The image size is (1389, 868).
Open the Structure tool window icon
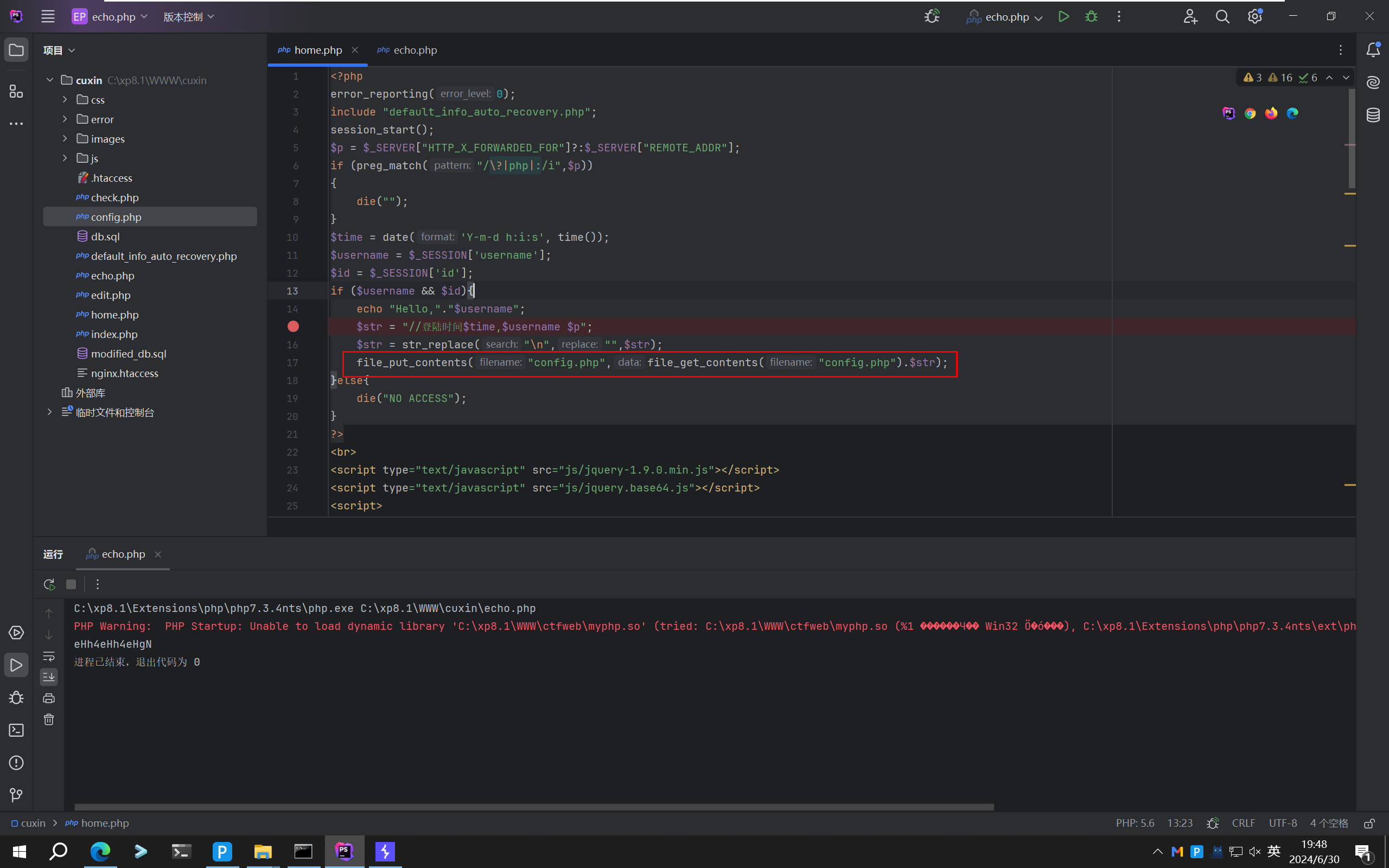(x=16, y=91)
